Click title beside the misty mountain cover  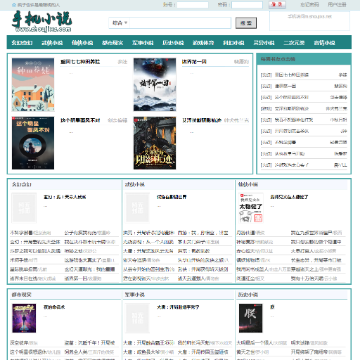[194, 62]
